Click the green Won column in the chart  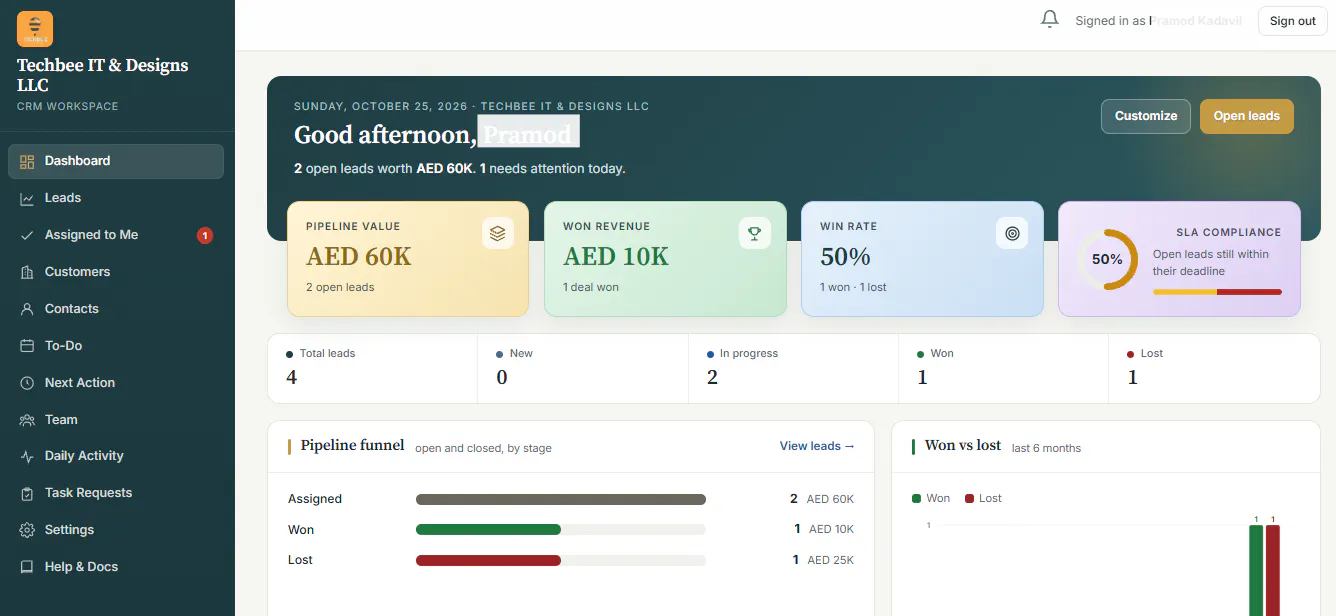click(1256, 570)
